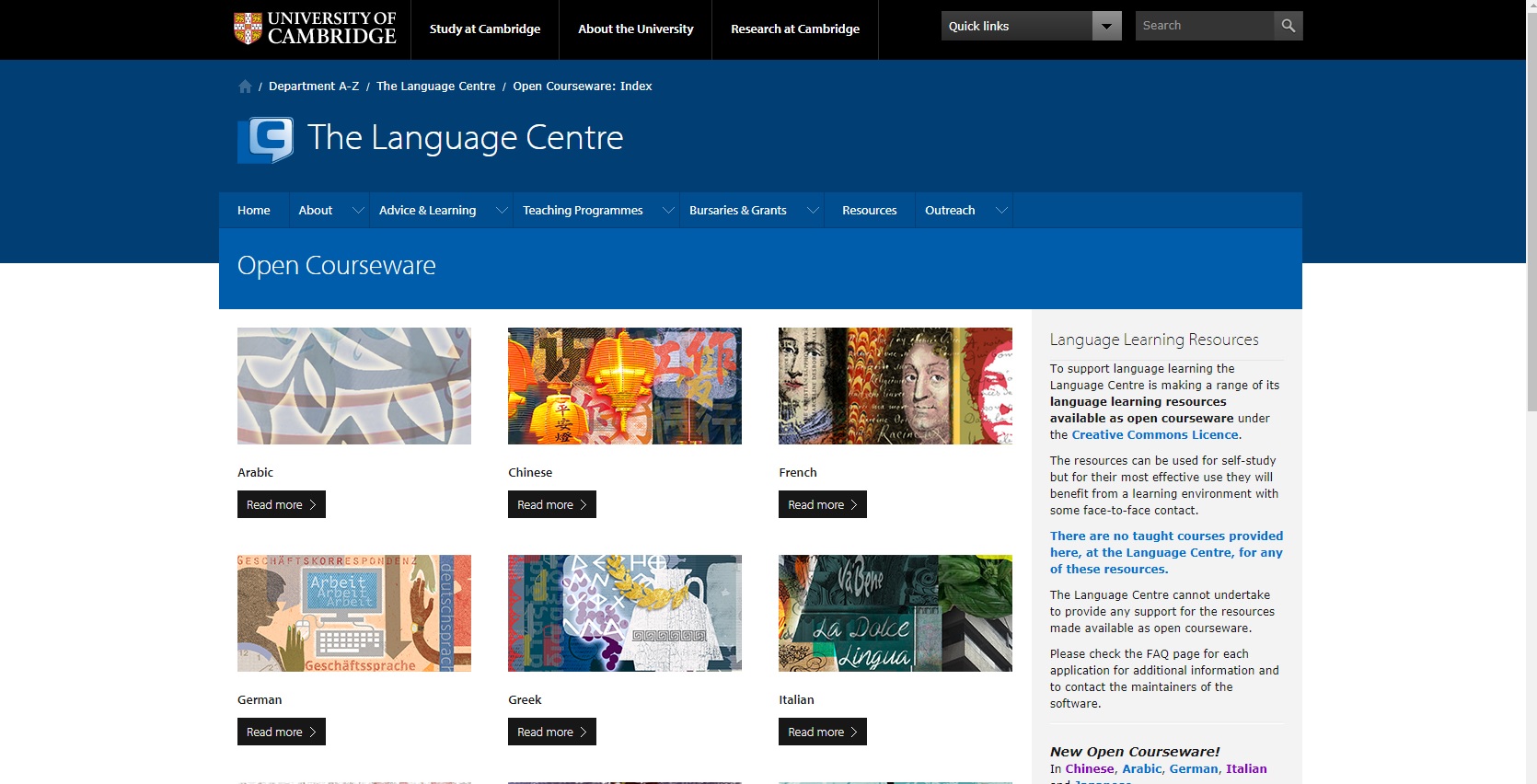Click the home icon in the breadcrumb
Screen dimensions: 1537x784
245,86
